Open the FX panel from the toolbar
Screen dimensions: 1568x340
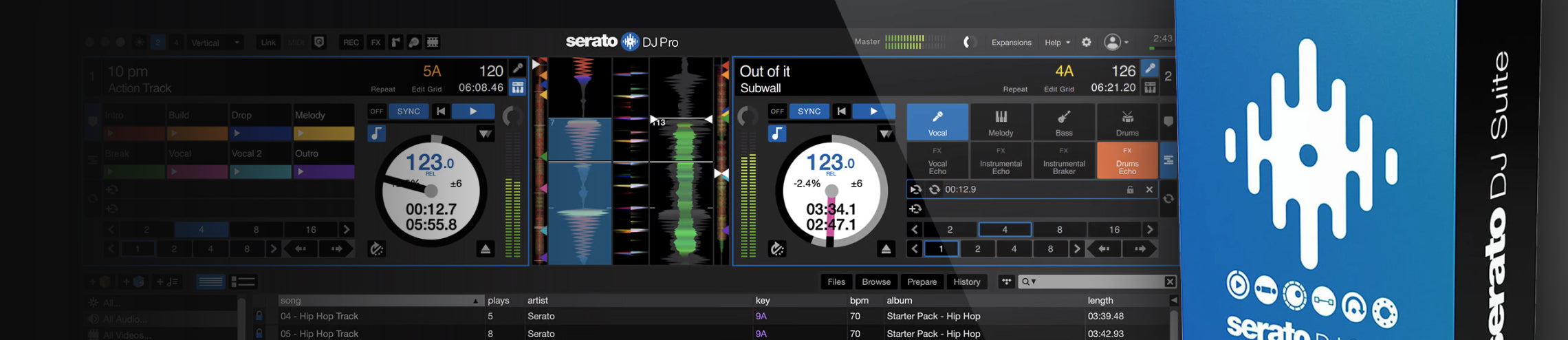point(375,42)
